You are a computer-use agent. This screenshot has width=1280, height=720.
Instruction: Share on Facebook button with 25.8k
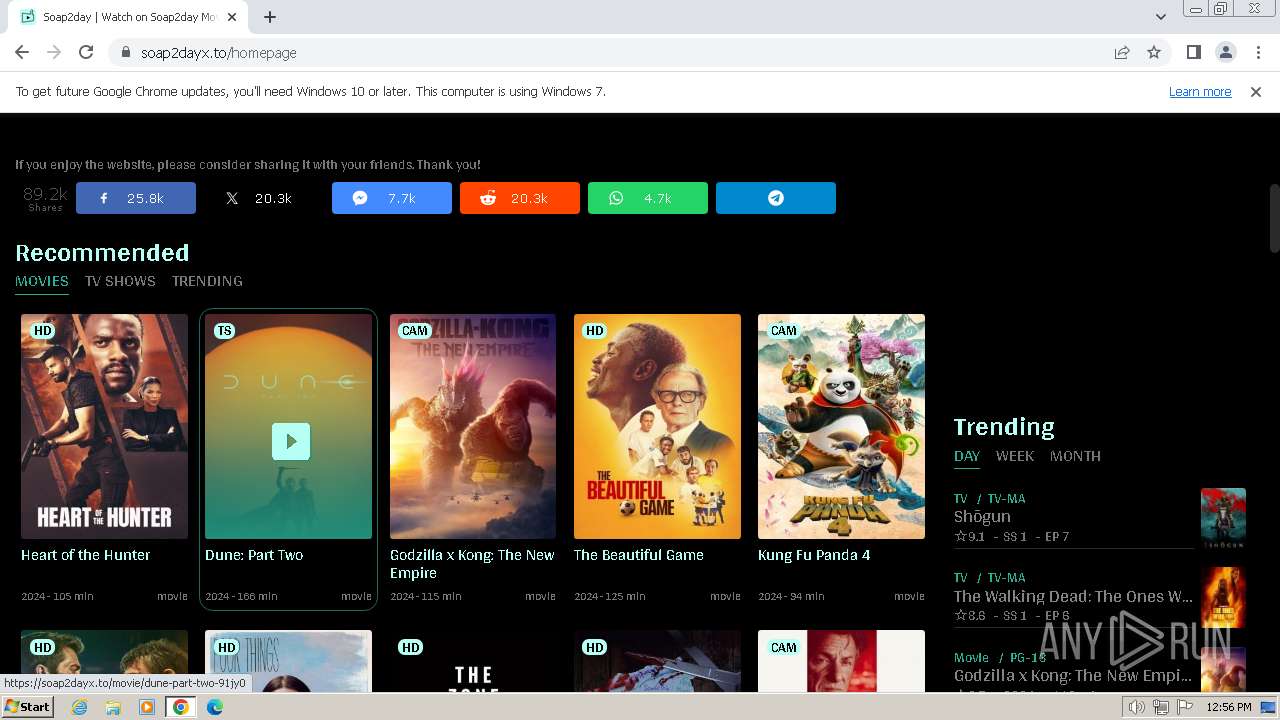point(136,198)
